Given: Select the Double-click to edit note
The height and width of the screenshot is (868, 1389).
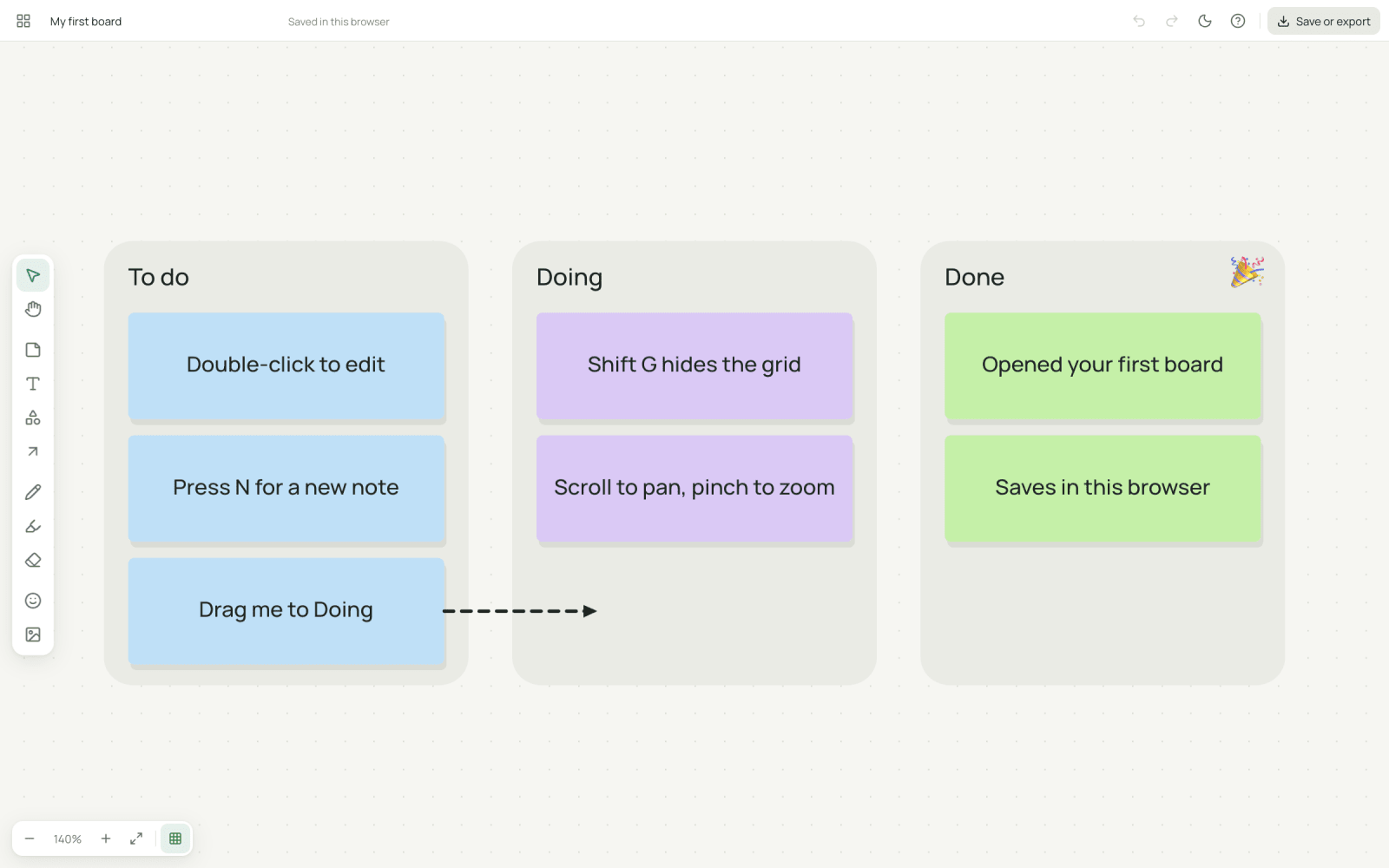Looking at the screenshot, I should click(286, 366).
